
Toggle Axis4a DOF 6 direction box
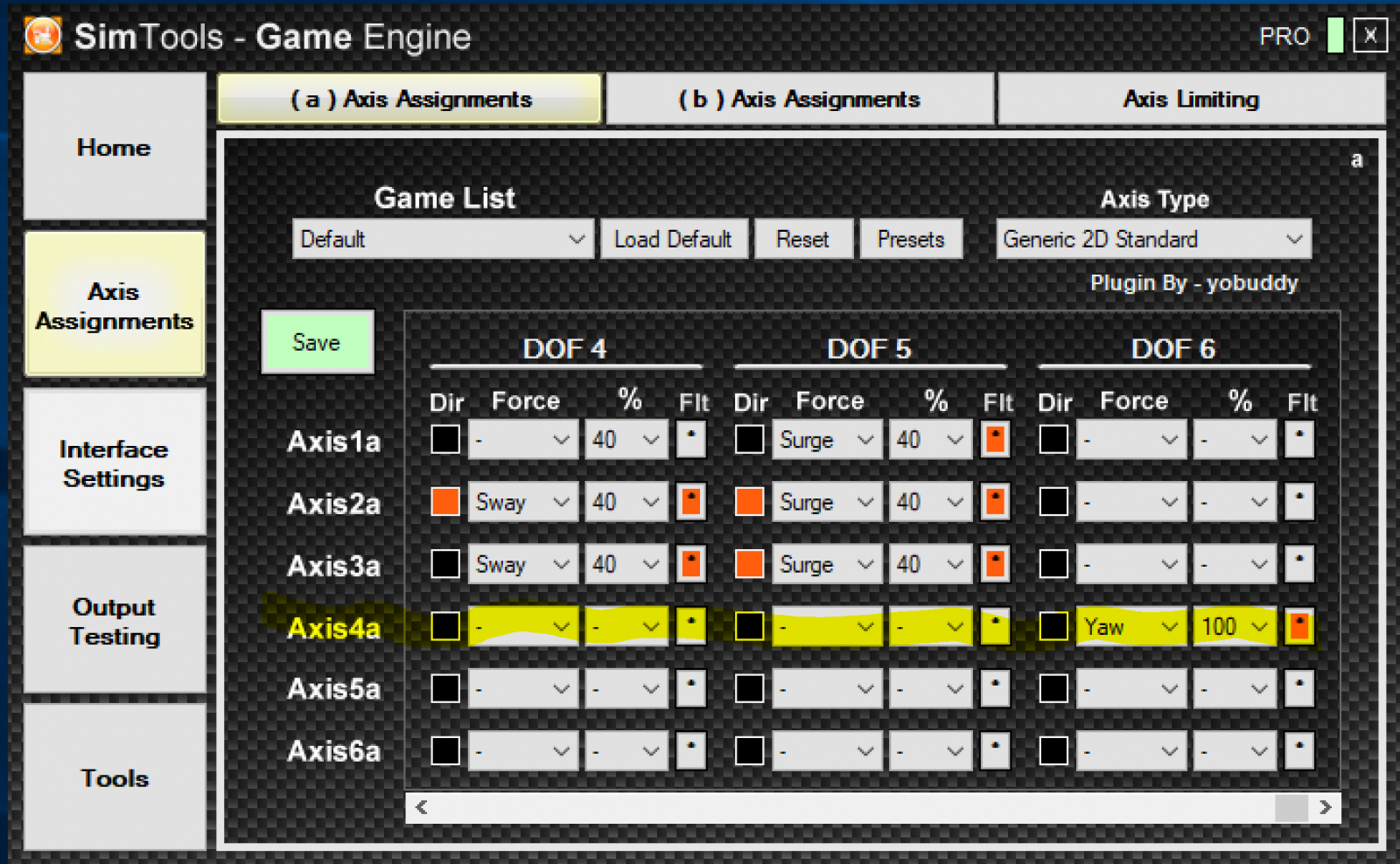click(1053, 626)
